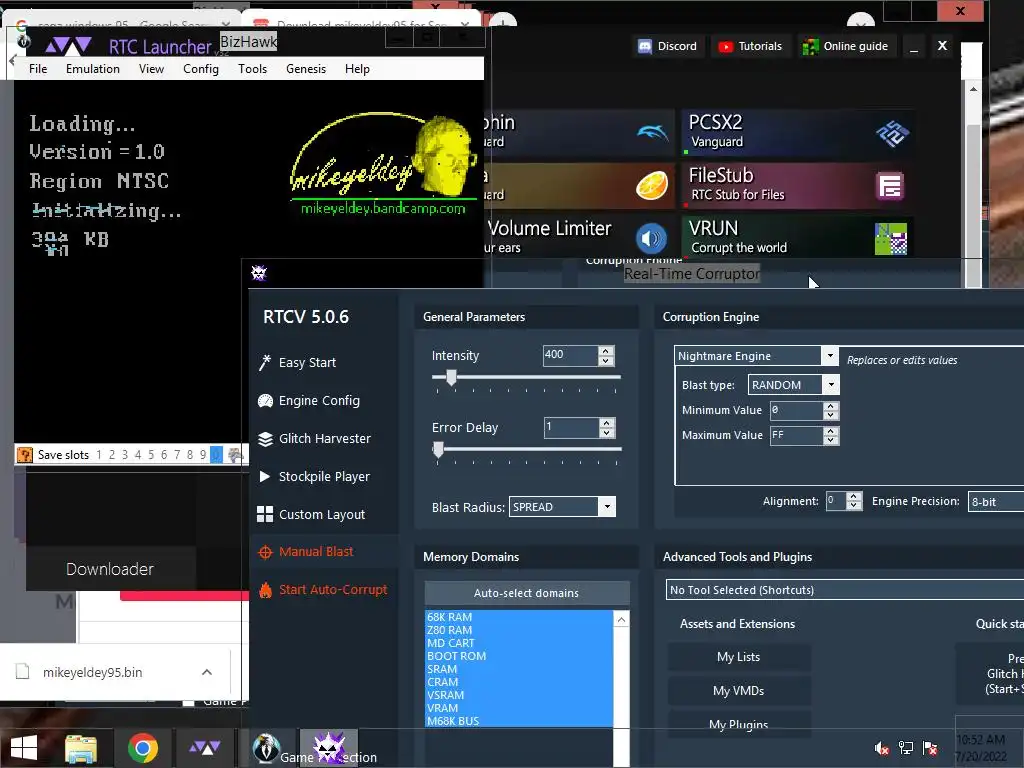Click the orange Citra icon
1024x768 pixels.
652,185
